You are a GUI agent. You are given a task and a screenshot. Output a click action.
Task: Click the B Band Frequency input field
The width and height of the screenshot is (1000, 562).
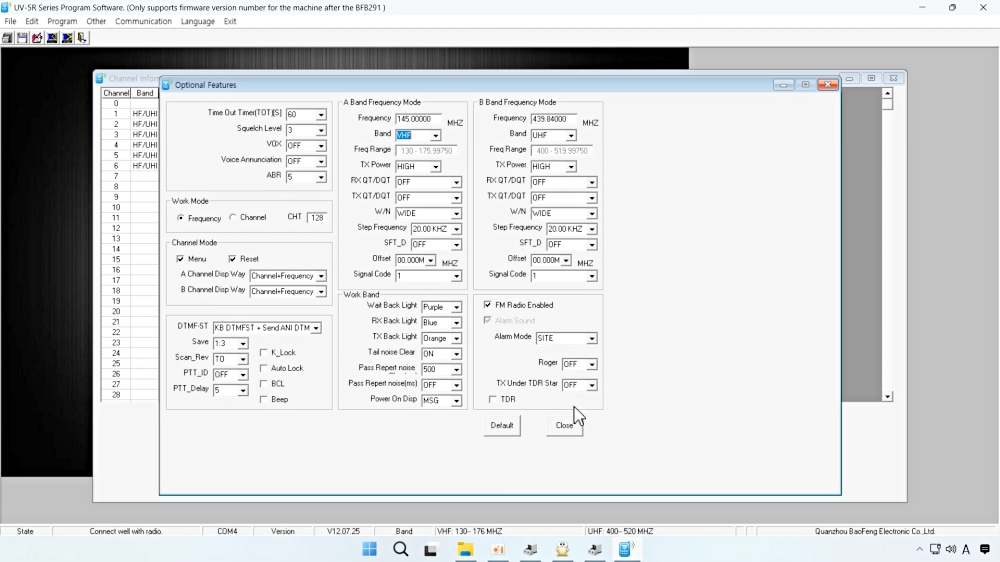tap(554, 119)
